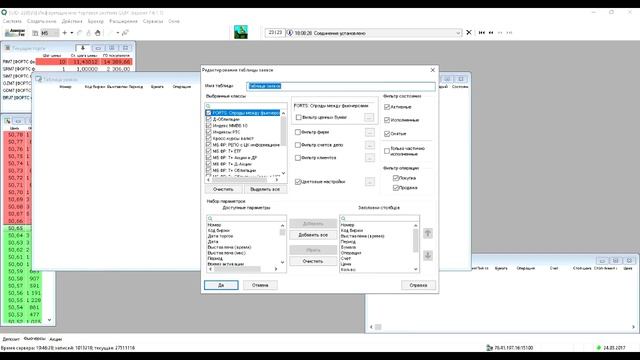Open the ellipsis button beside Цветовые настройки
This screenshot has height=360, width=640.
pos(369,182)
